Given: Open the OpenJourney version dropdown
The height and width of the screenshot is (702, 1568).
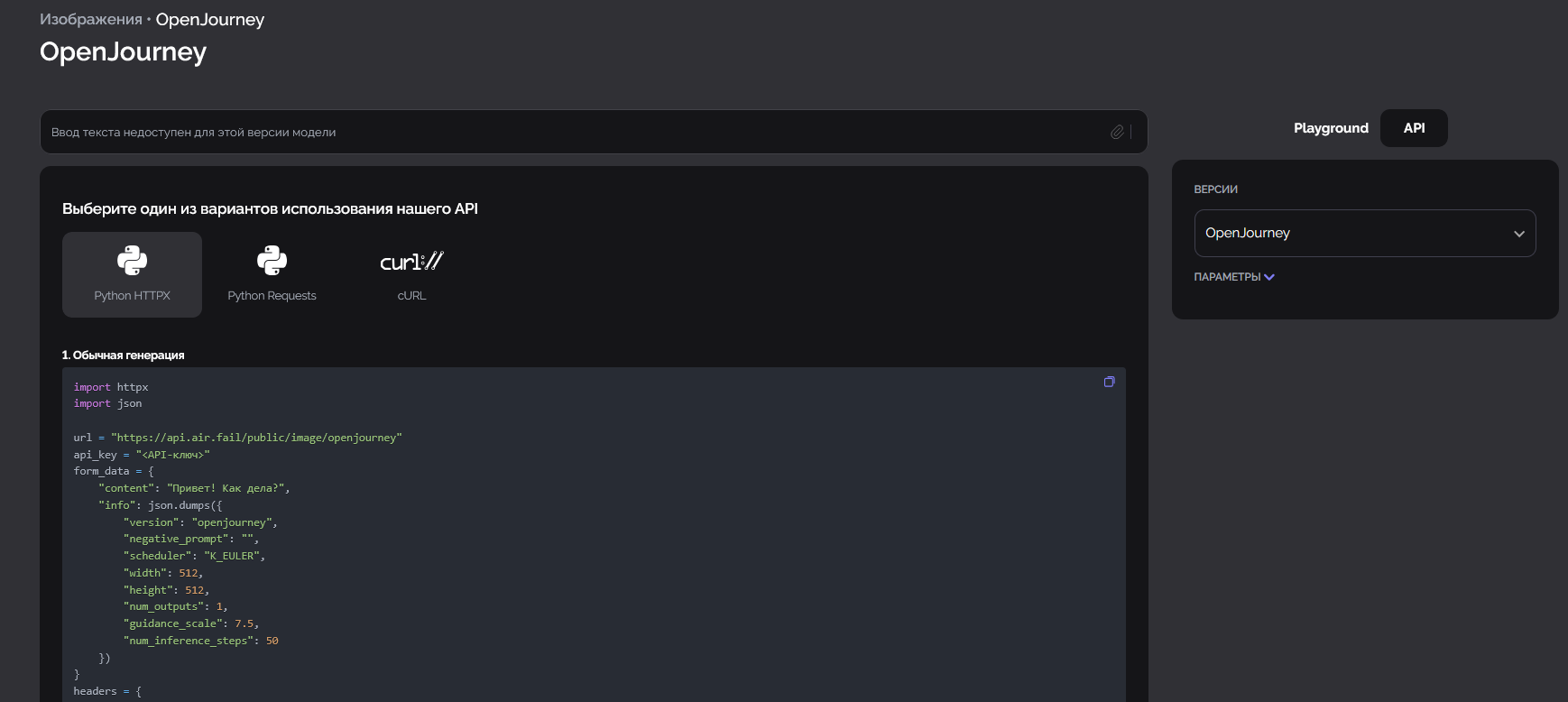Looking at the screenshot, I should coord(1365,233).
